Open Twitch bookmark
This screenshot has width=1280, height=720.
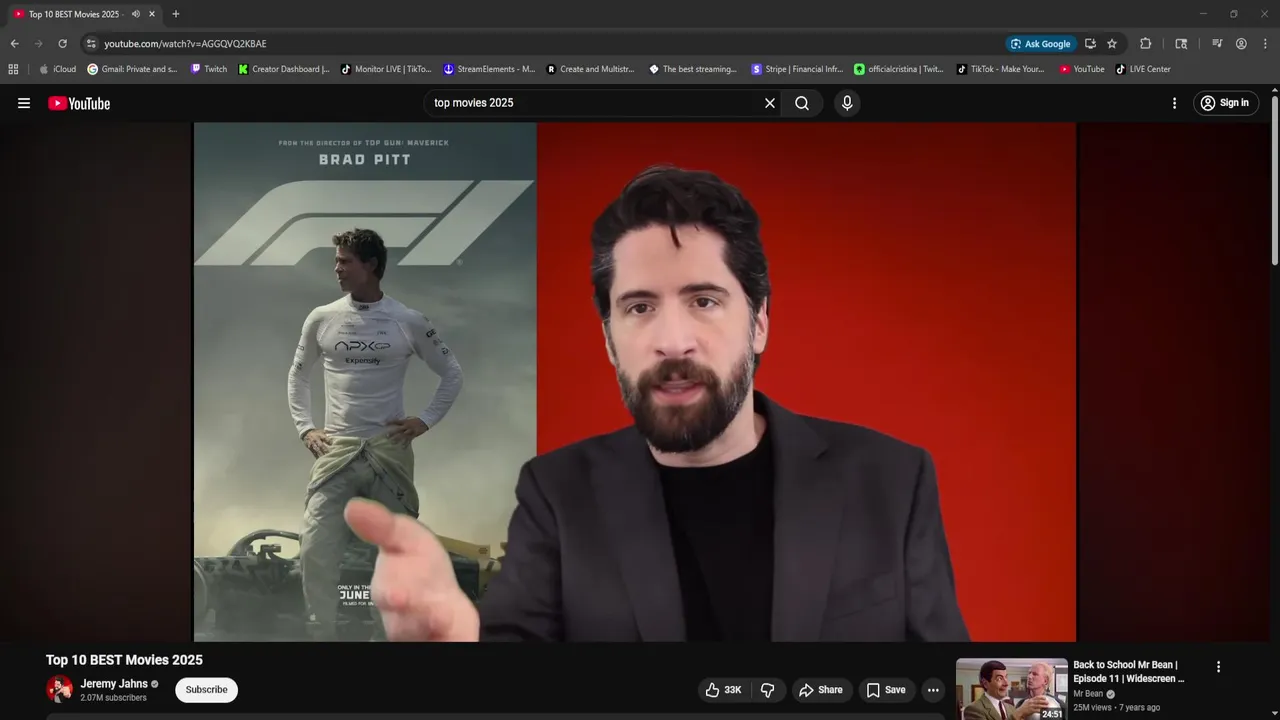(209, 69)
